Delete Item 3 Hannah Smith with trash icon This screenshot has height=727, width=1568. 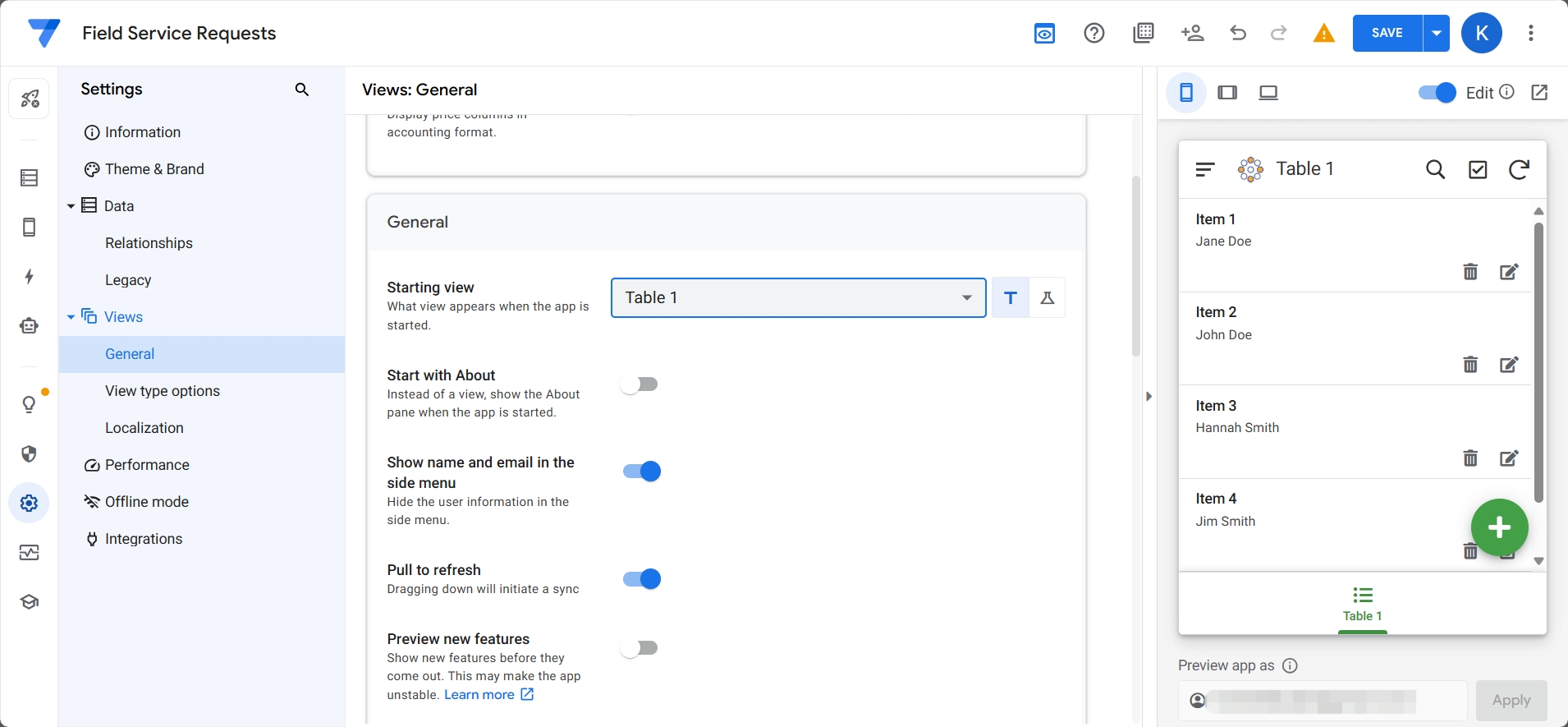pyautogui.click(x=1470, y=458)
